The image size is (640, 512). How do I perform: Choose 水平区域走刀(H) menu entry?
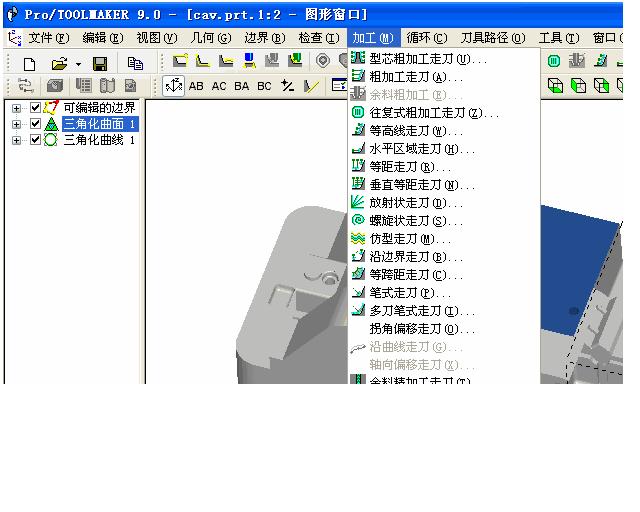[x=444, y=149]
